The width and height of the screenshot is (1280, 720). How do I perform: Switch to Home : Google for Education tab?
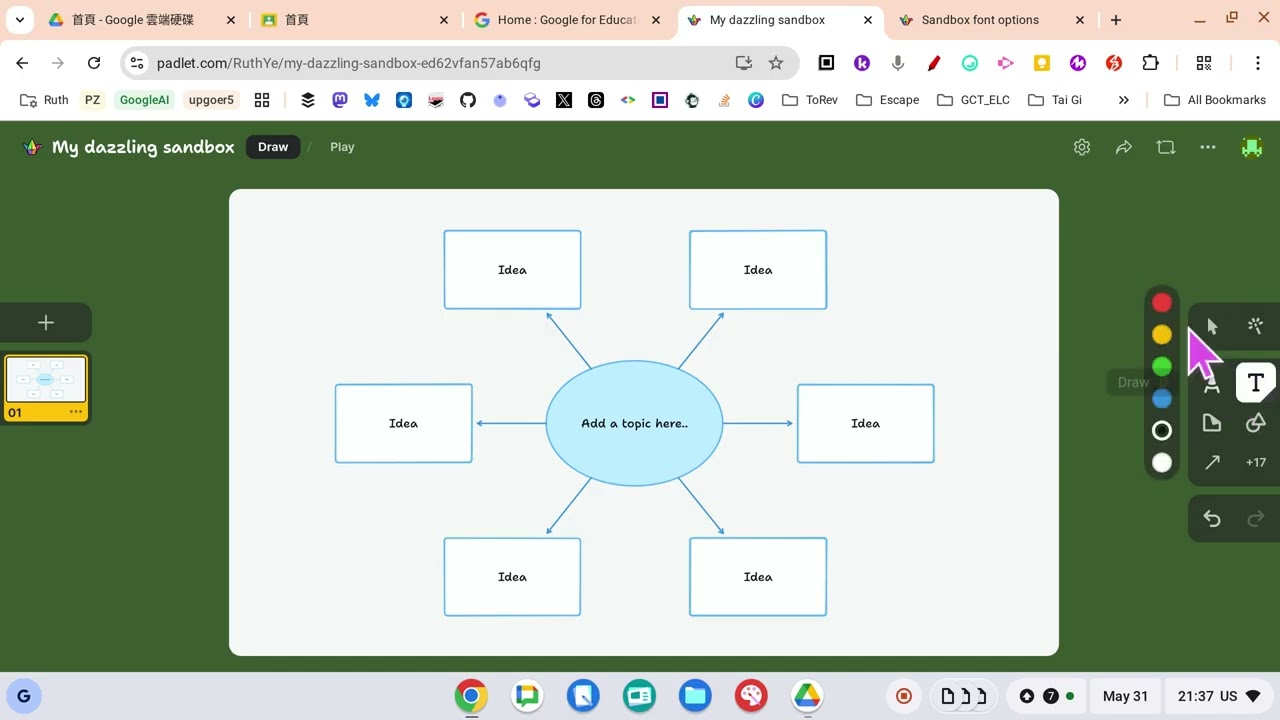click(x=567, y=20)
